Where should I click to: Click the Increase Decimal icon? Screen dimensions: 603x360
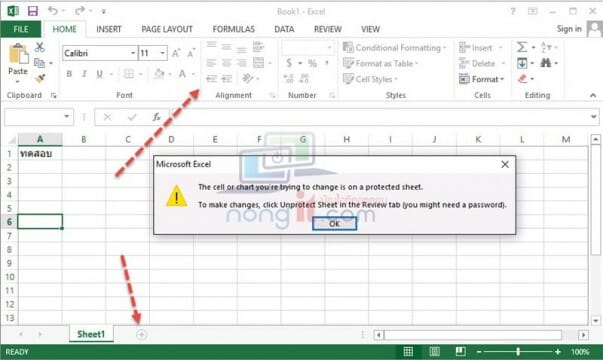pos(288,79)
